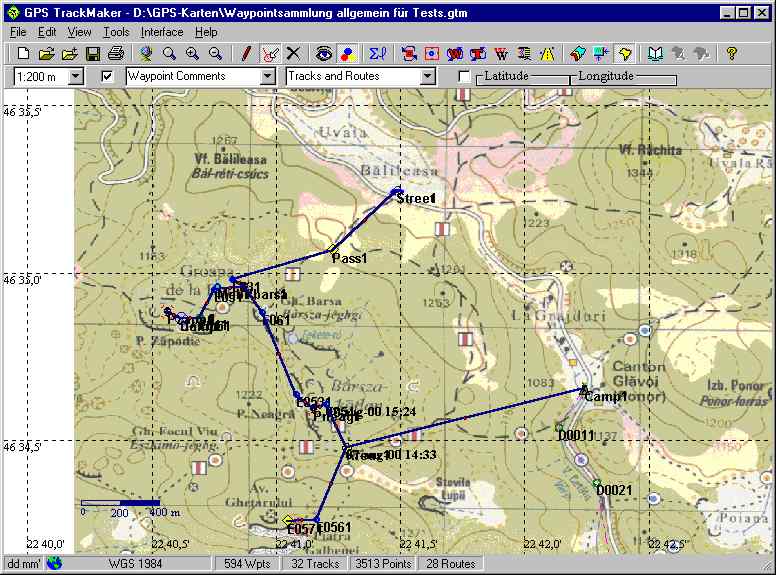Click the red T track transfer icon
The image size is (776, 575).
tap(478, 53)
